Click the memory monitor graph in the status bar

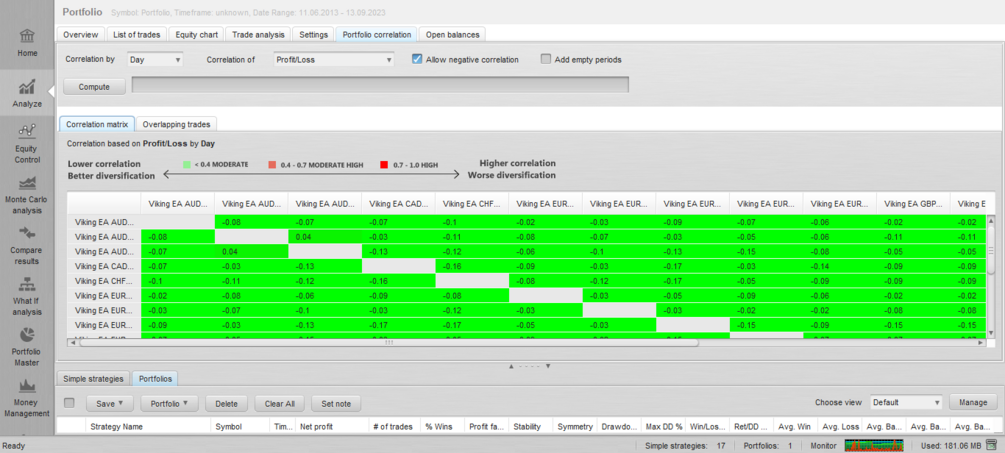tap(874, 445)
